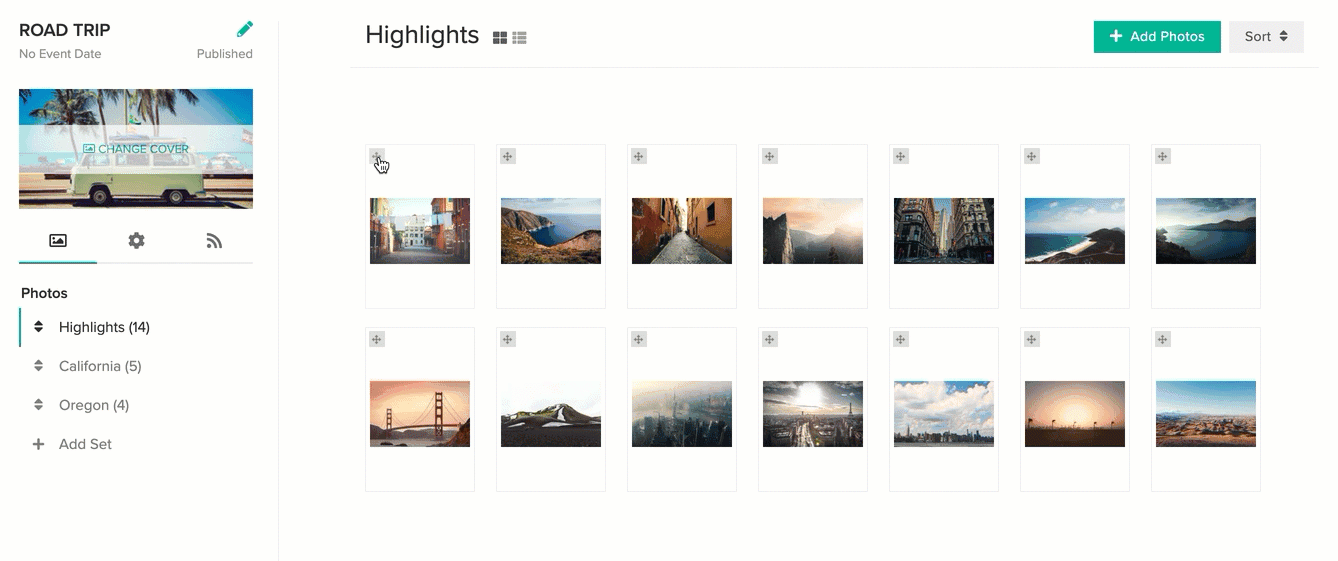The height and width of the screenshot is (561, 1338).
Task: Click the reorder arrows beside Oregon set
Action: [38, 405]
